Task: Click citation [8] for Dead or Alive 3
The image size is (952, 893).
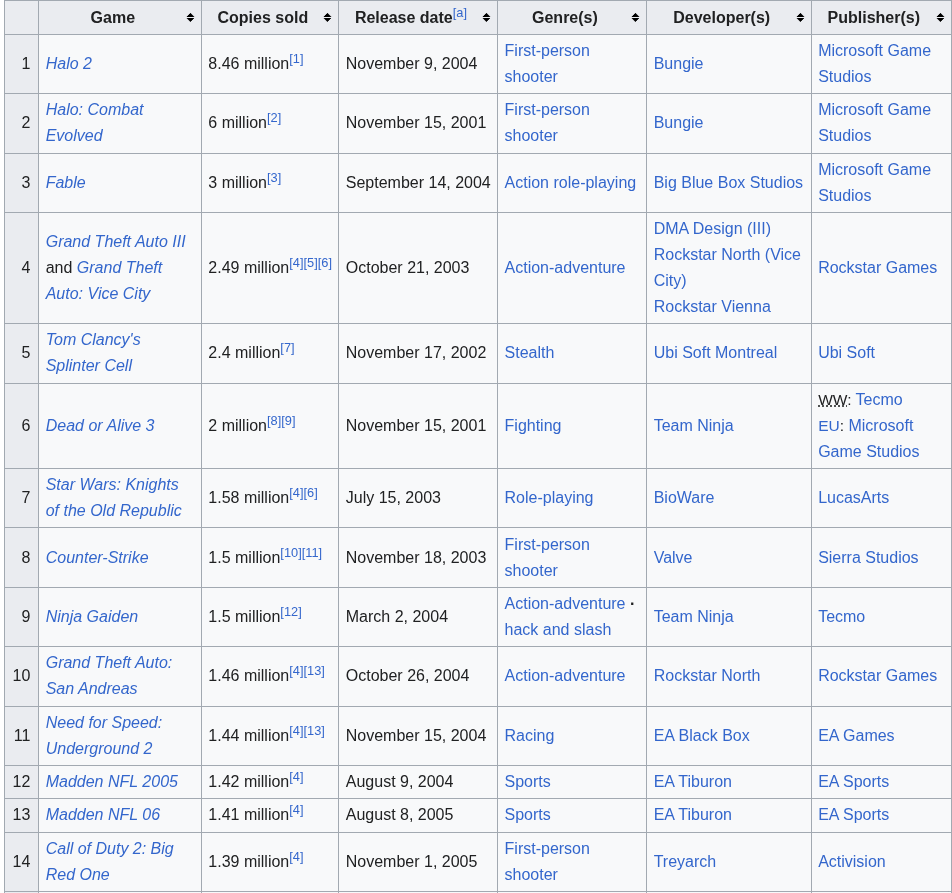Action: pos(274,421)
